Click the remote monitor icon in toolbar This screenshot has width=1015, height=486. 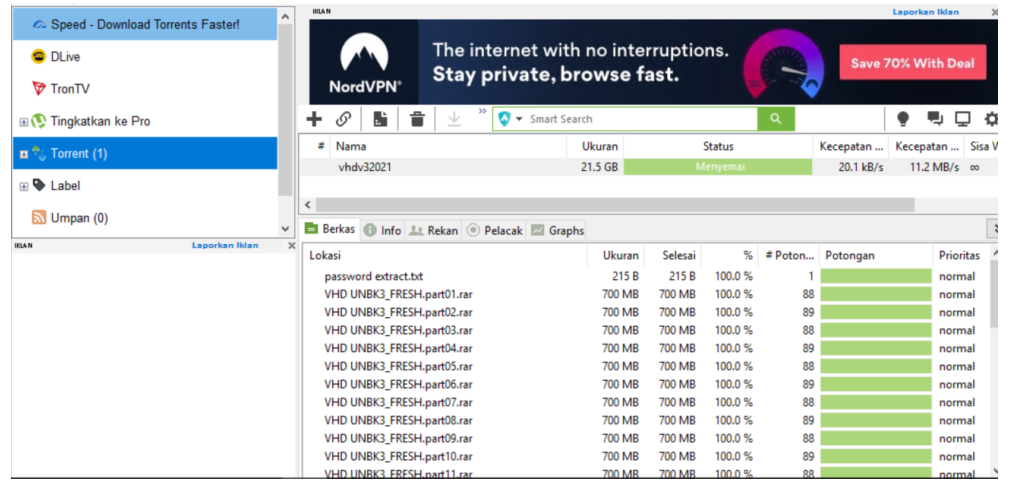pos(963,119)
